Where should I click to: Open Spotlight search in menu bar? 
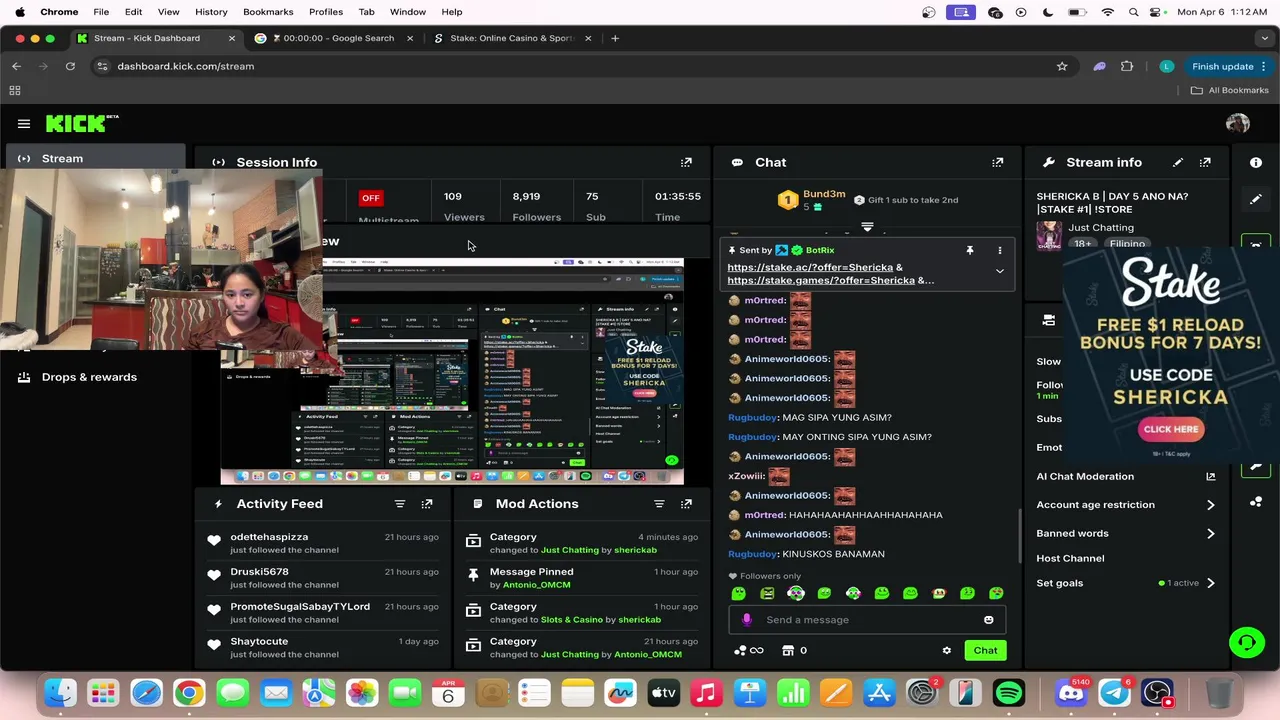[1133, 12]
